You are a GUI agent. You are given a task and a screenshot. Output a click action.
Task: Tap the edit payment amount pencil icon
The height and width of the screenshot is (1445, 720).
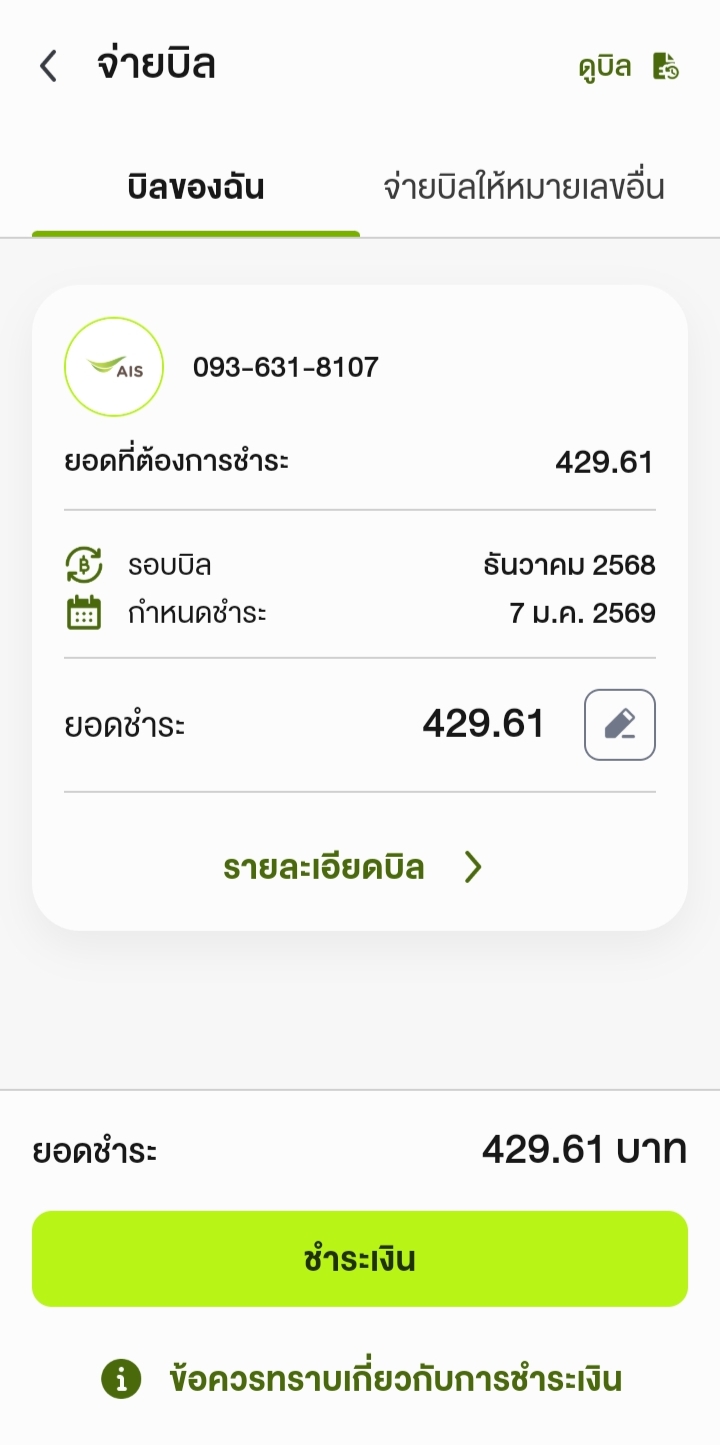click(x=619, y=725)
